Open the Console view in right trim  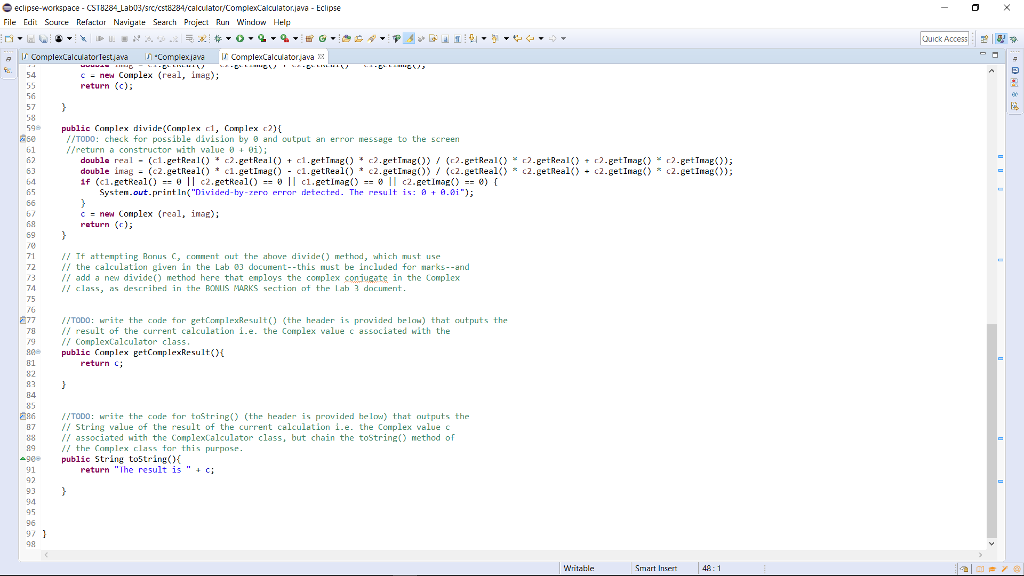pos(1015,71)
